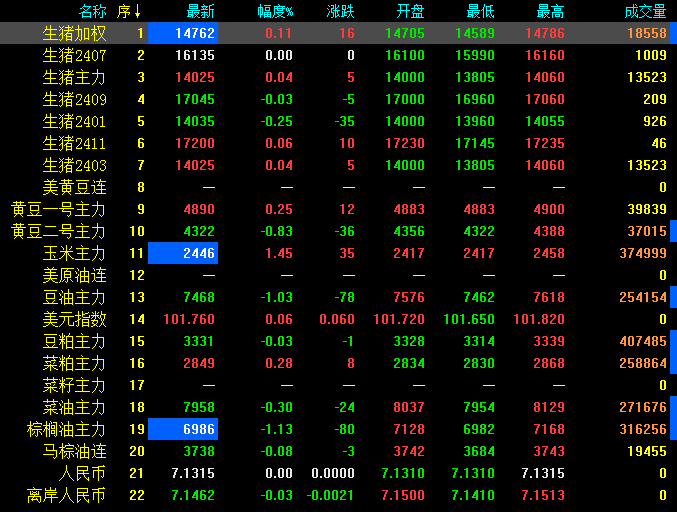The width and height of the screenshot is (677, 512).
Task: Select the 黄豆一号主力 row name
Action: (x=58, y=209)
